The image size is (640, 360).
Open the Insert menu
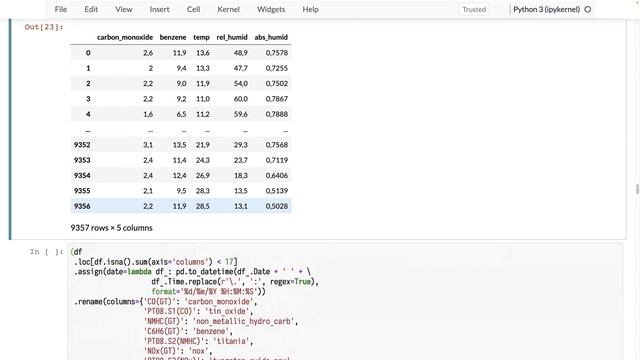click(159, 9)
